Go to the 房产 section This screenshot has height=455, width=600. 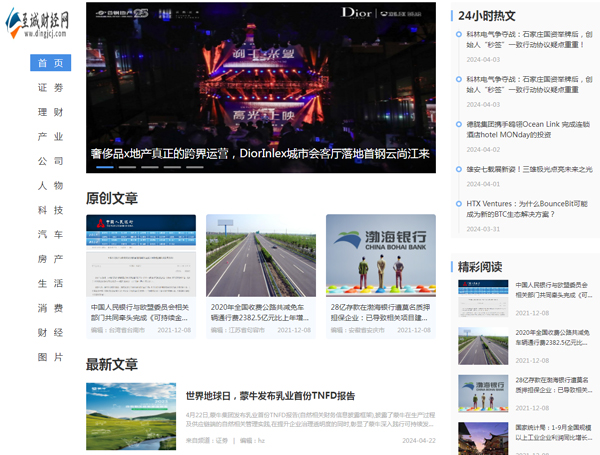pos(51,259)
